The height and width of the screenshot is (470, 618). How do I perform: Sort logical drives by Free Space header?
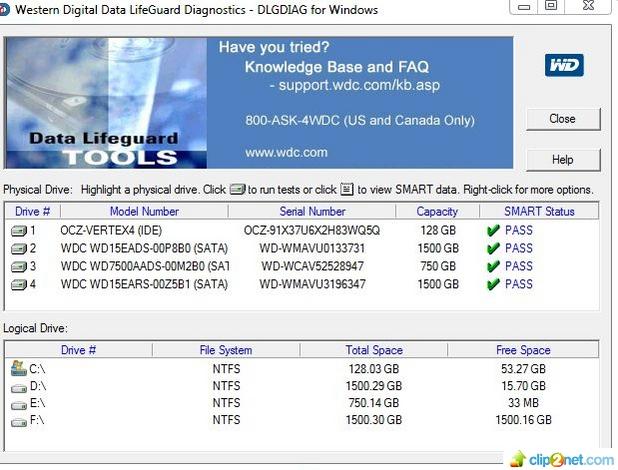(x=523, y=350)
